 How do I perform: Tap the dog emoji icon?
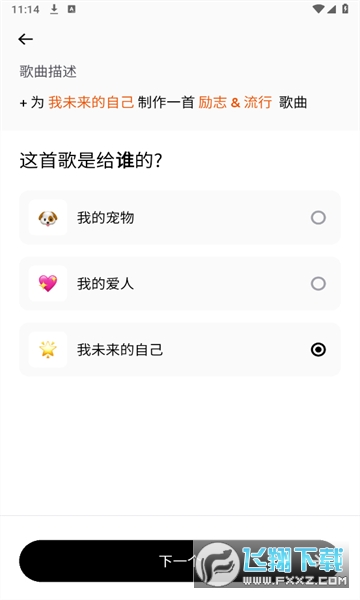(x=48, y=218)
